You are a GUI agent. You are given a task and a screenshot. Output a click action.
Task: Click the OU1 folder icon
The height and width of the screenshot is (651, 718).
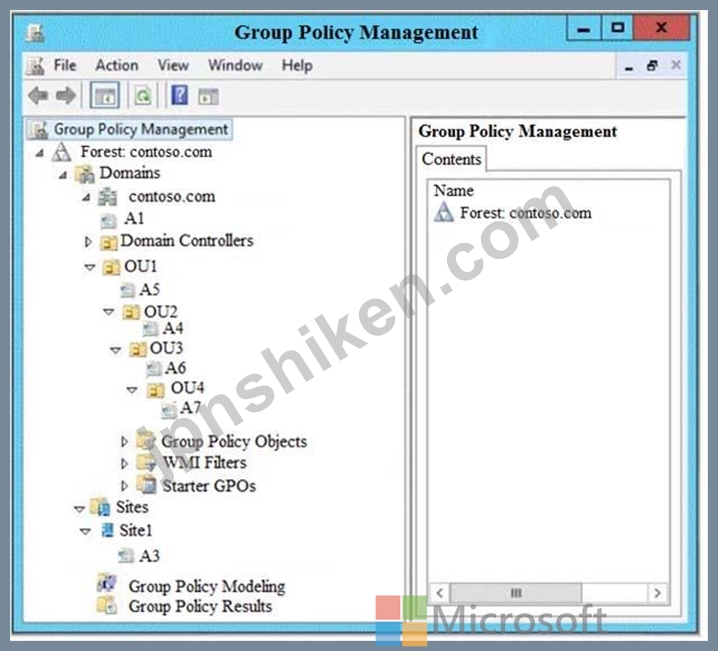coord(111,267)
